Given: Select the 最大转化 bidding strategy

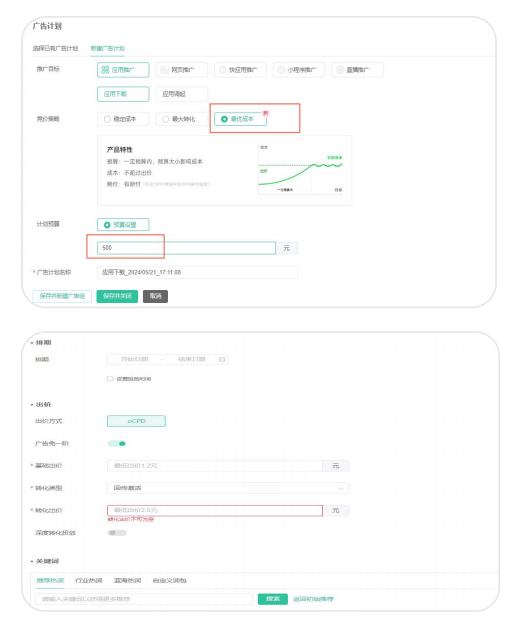Looking at the screenshot, I should 182,119.
